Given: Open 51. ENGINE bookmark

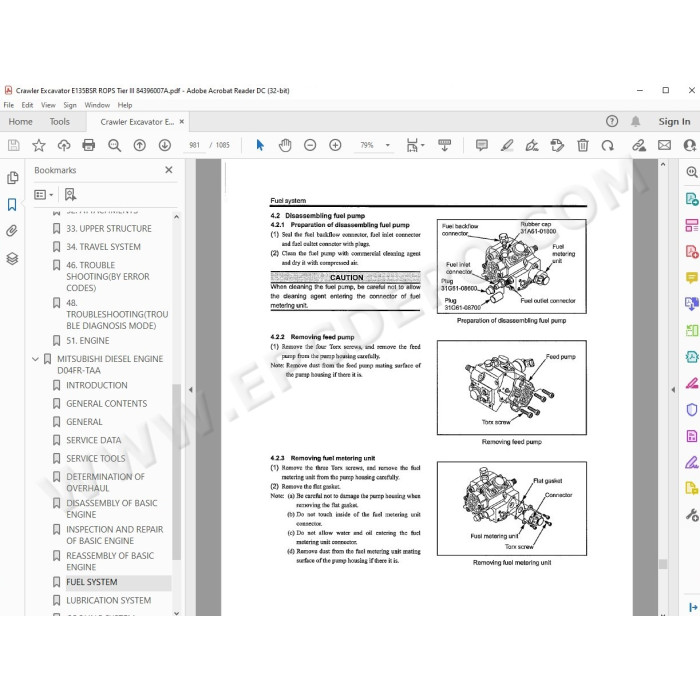Looking at the screenshot, I should coord(88,341).
